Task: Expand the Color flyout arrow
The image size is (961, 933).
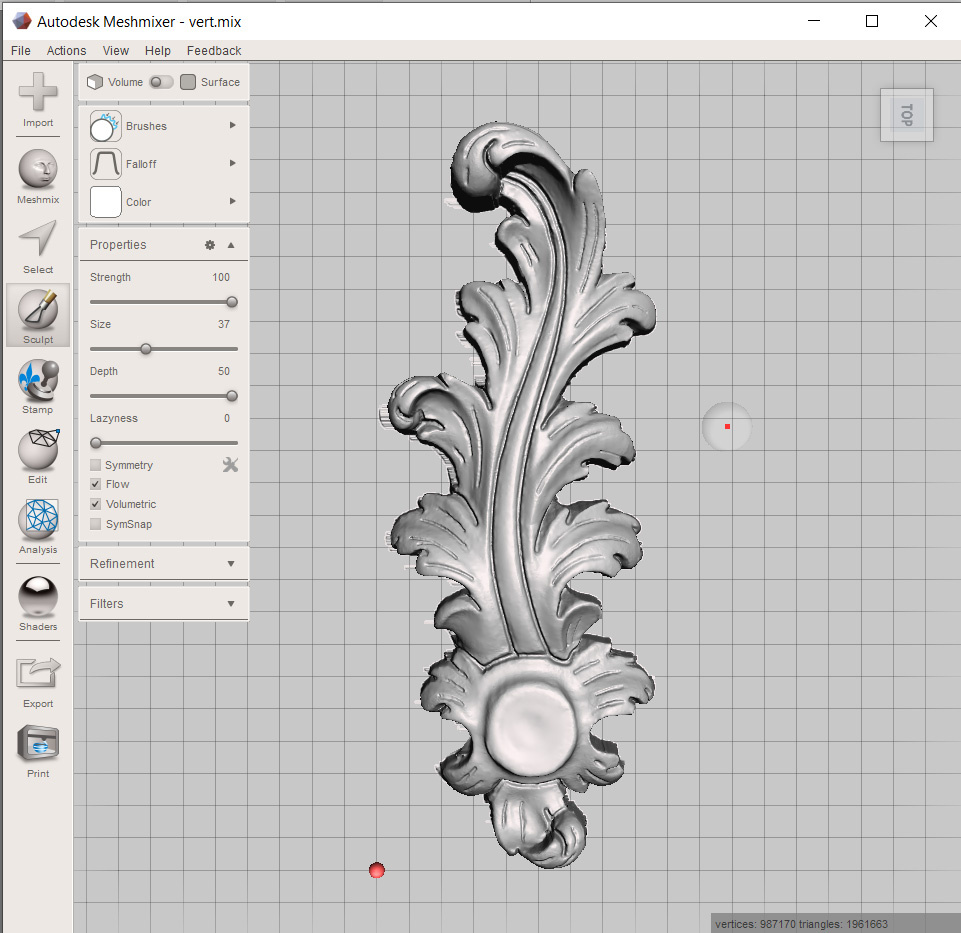Action: pos(232,201)
